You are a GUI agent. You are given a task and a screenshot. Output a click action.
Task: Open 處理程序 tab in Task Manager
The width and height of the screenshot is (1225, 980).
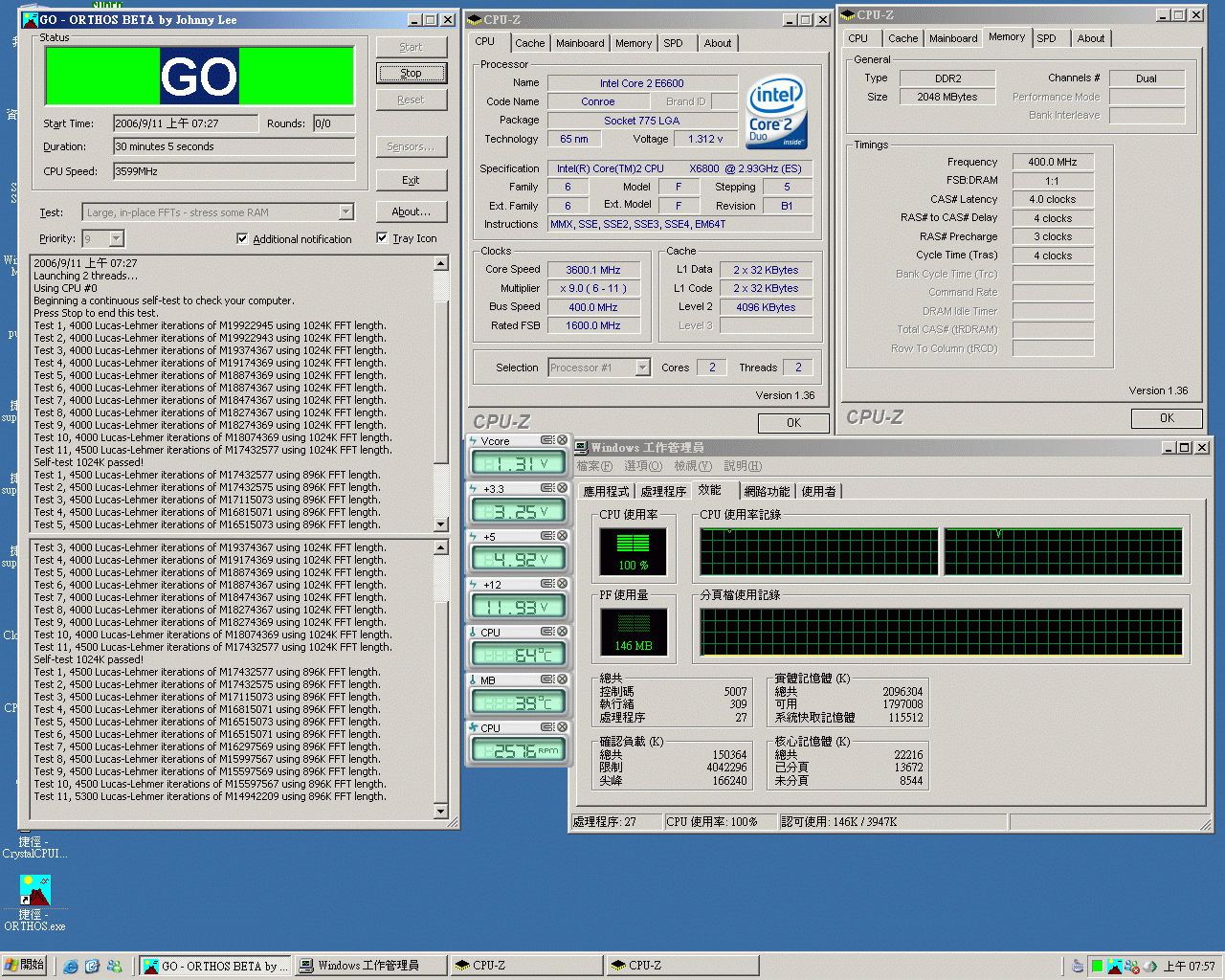(663, 491)
